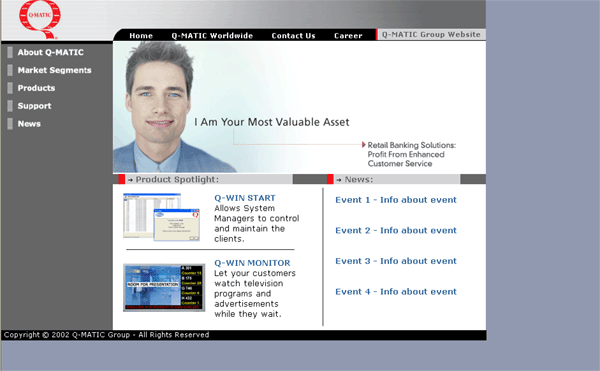
Task: Open the Q-WIN START product link
Action: click(245, 198)
